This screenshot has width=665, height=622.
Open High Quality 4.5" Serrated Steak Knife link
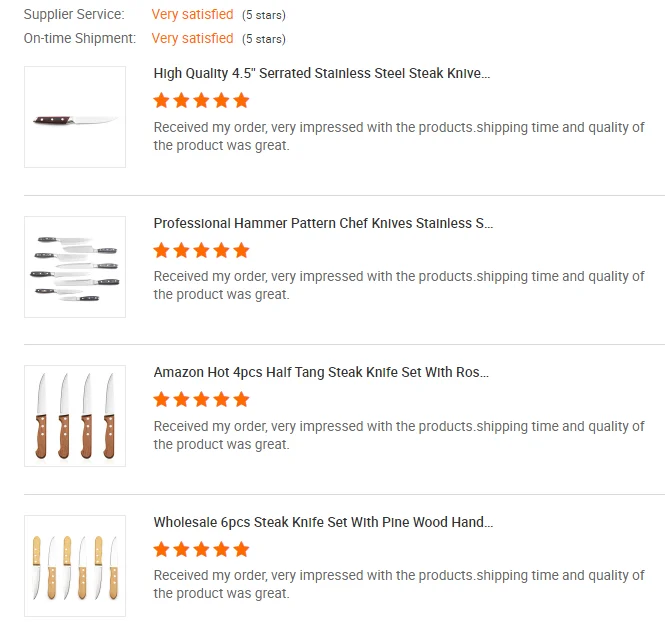[x=322, y=73]
